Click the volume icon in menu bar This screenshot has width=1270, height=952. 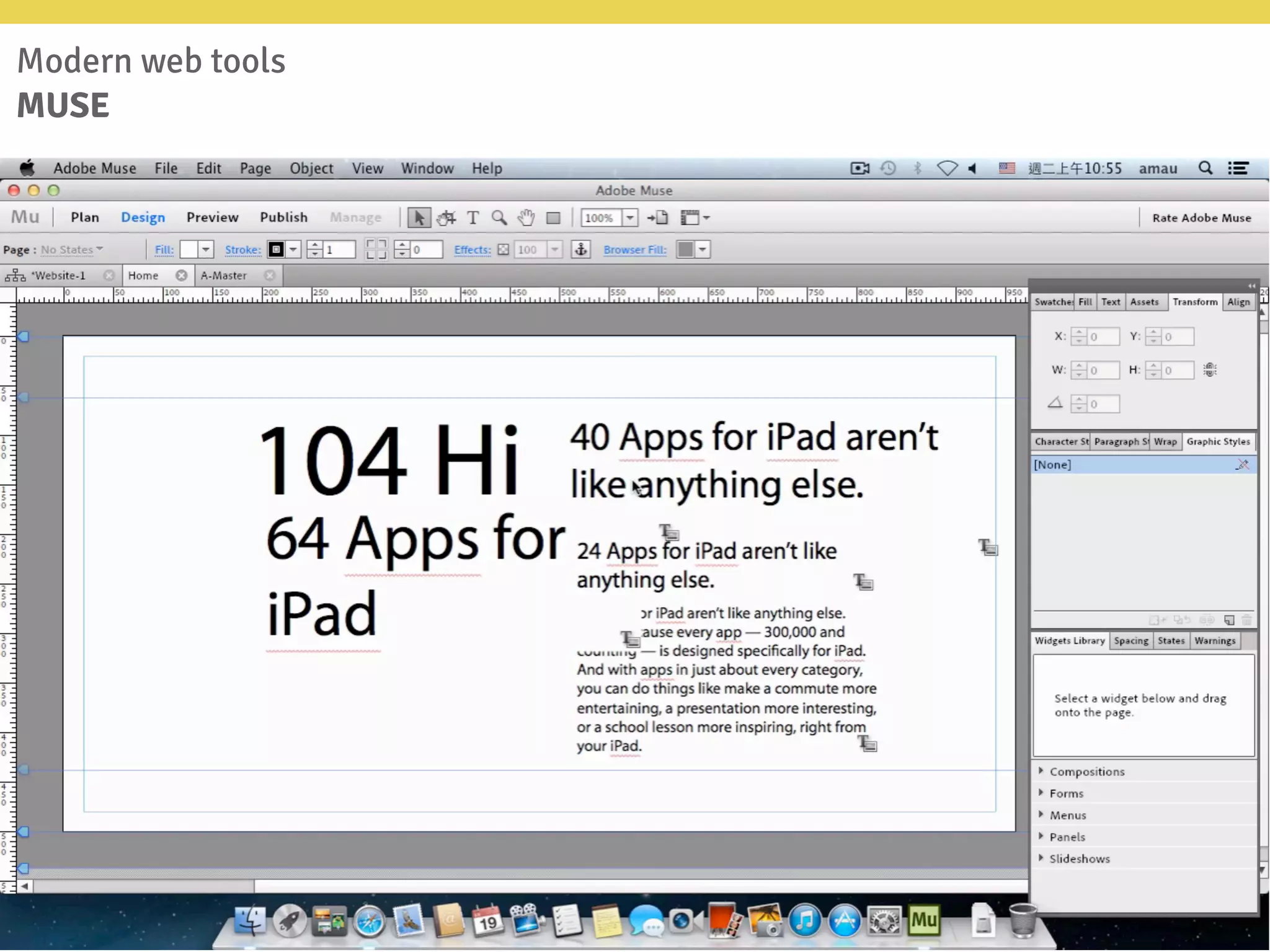click(x=972, y=168)
